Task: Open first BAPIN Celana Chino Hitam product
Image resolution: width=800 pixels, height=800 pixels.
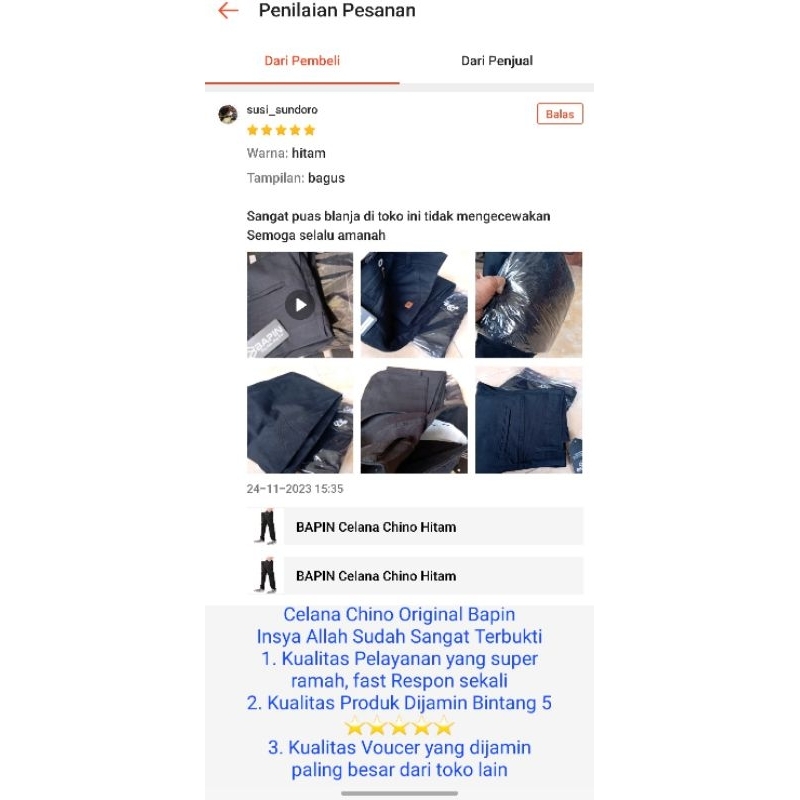Action: (415, 527)
